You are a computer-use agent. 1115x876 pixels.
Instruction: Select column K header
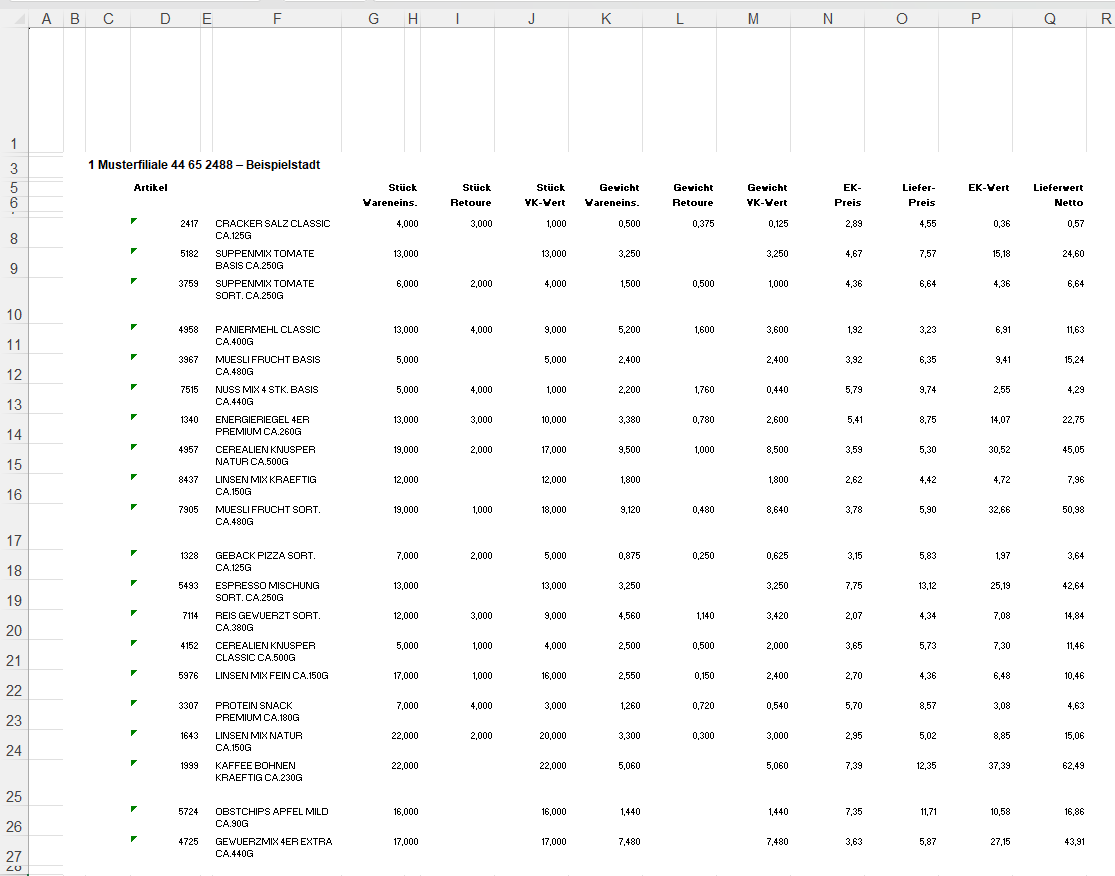[606, 19]
